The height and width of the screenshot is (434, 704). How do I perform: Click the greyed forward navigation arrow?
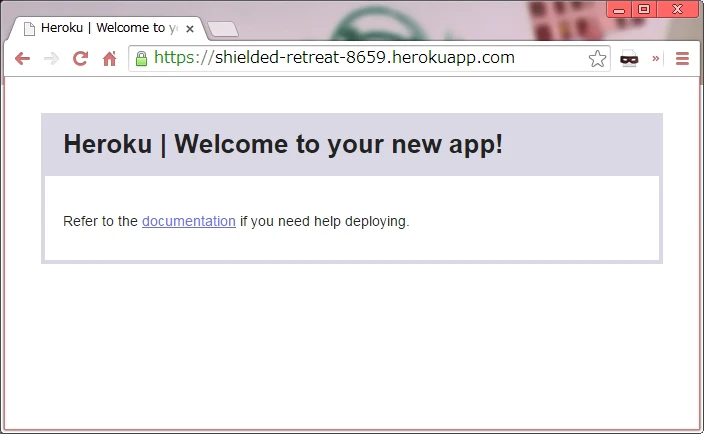pyautogui.click(x=51, y=58)
